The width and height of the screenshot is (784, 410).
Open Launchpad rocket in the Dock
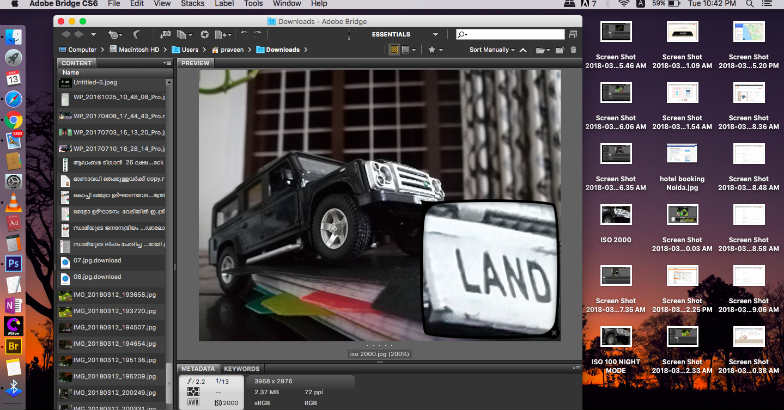point(14,58)
